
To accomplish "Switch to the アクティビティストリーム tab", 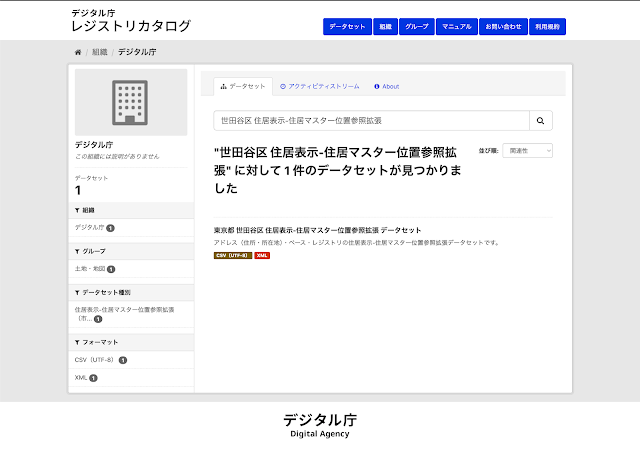I will pos(320,87).
